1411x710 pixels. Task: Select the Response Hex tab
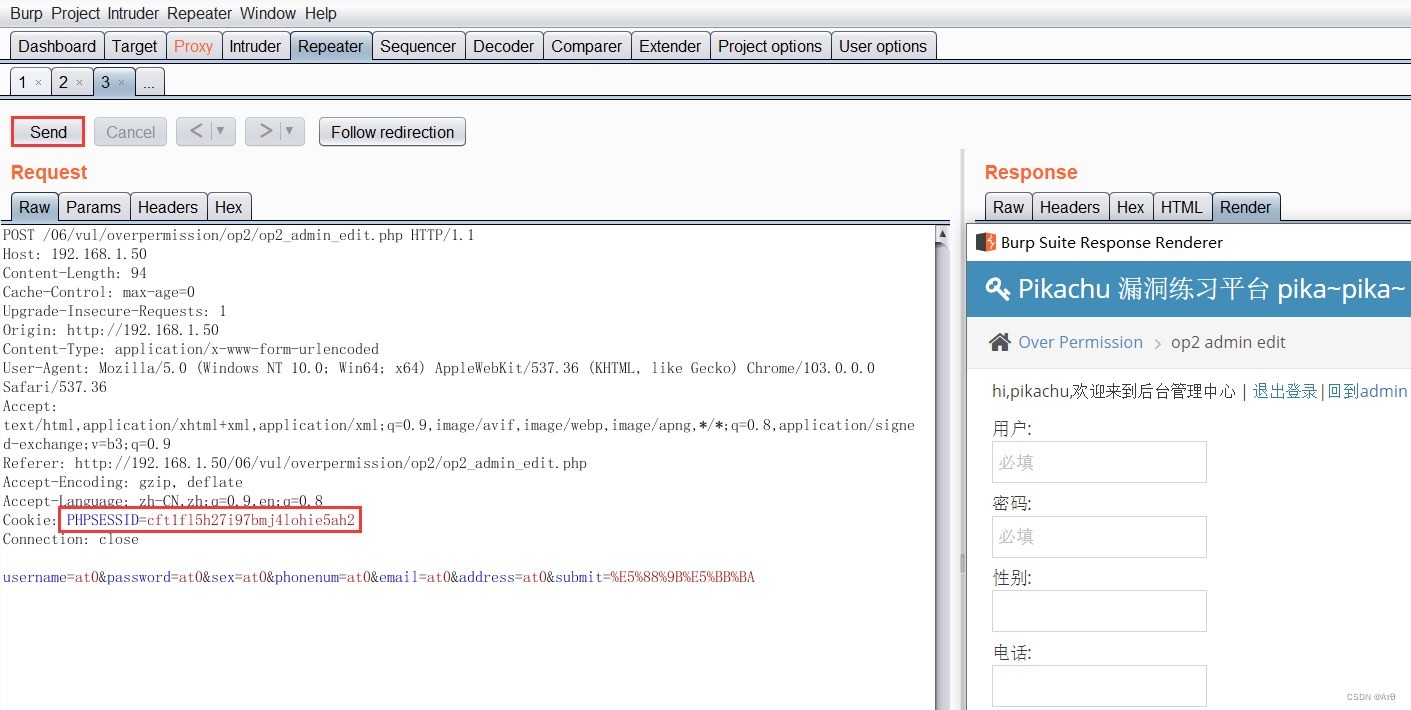[1130, 207]
